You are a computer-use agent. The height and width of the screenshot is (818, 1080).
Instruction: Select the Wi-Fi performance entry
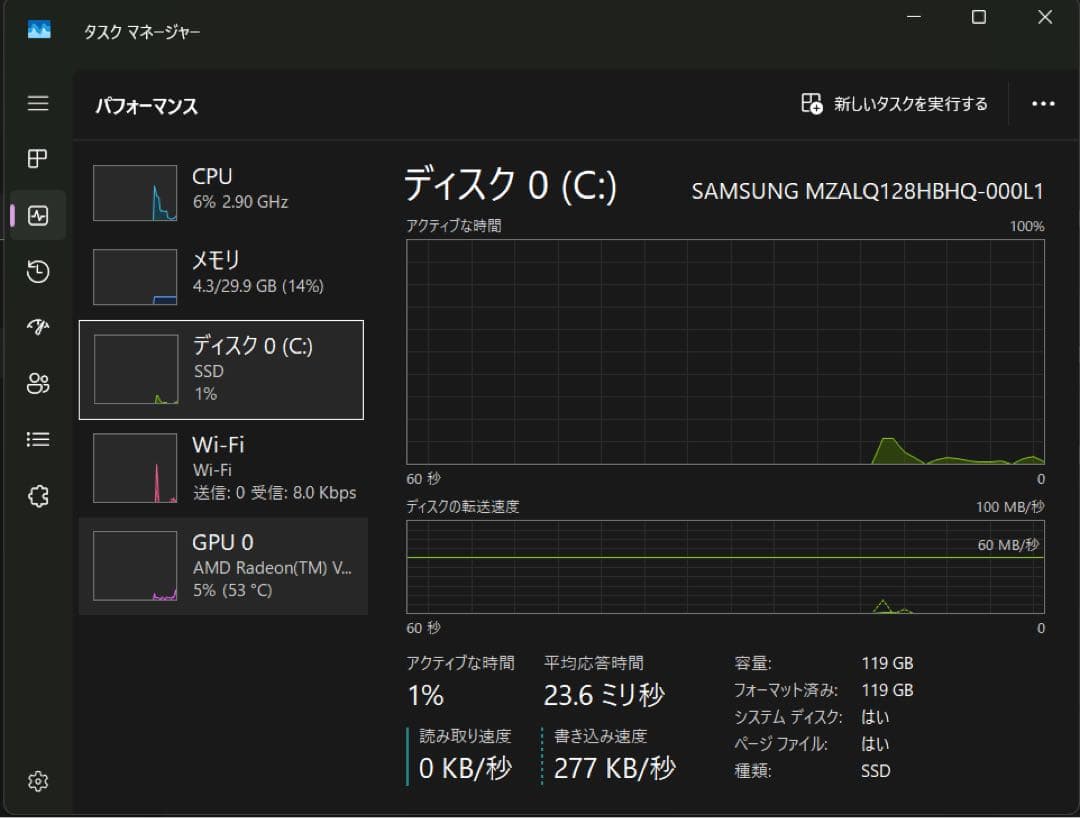pyautogui.click(x=220, y=467)
